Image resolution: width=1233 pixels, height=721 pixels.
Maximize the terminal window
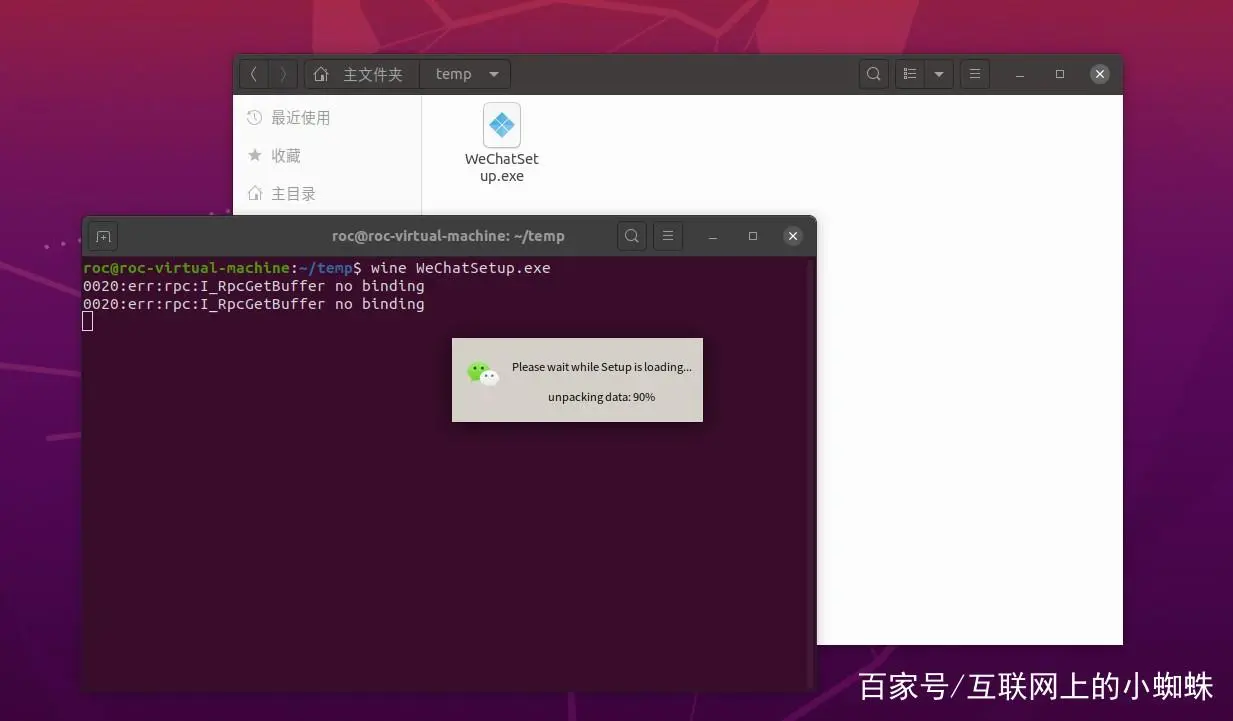(x=753, y=236)
